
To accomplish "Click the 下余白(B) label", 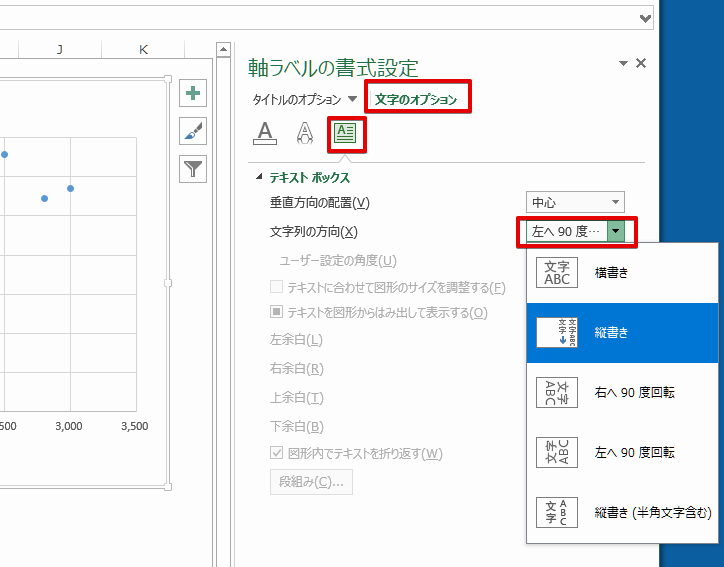I will [296, 426].
